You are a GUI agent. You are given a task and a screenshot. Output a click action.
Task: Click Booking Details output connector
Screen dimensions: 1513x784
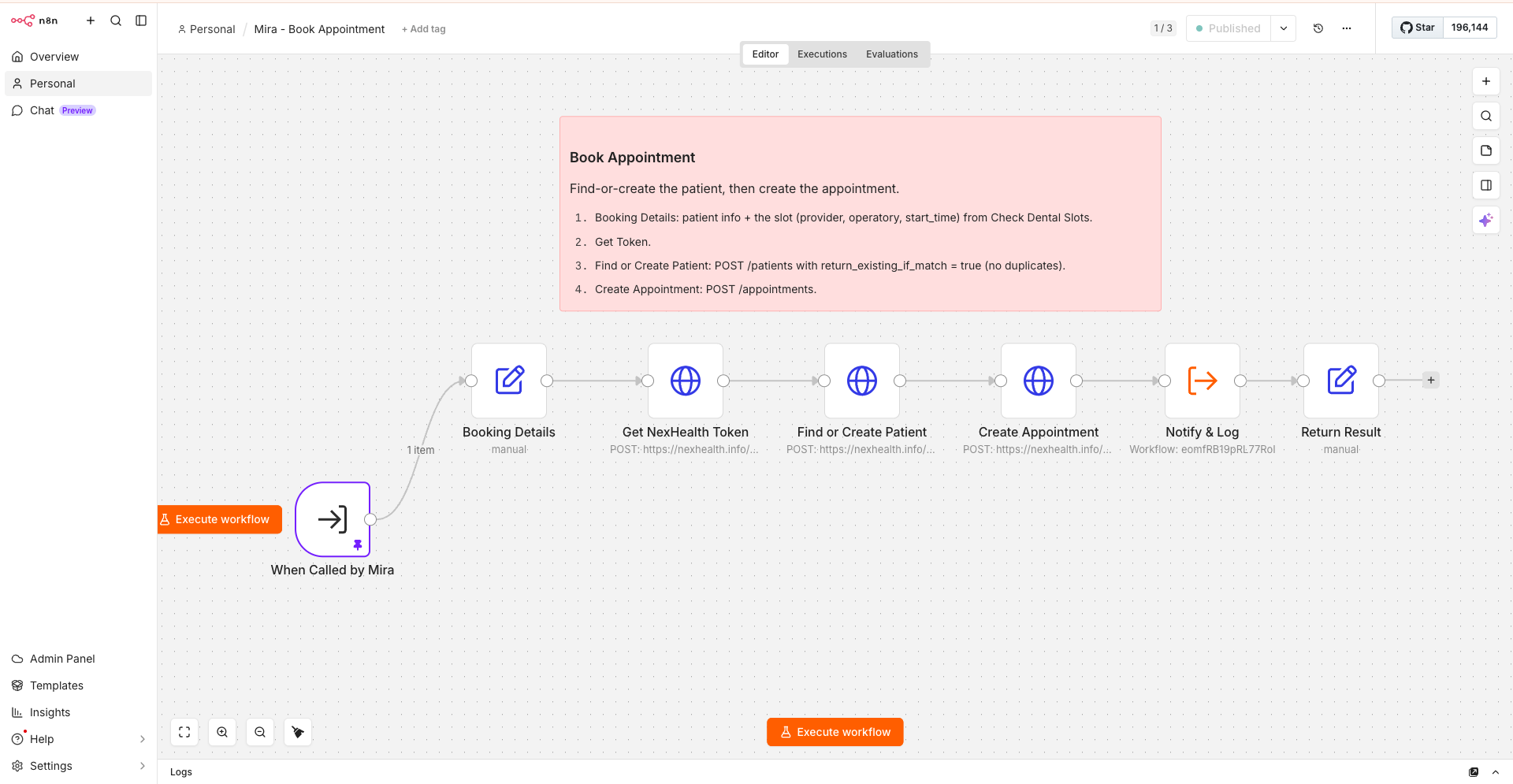click(547, 381)
